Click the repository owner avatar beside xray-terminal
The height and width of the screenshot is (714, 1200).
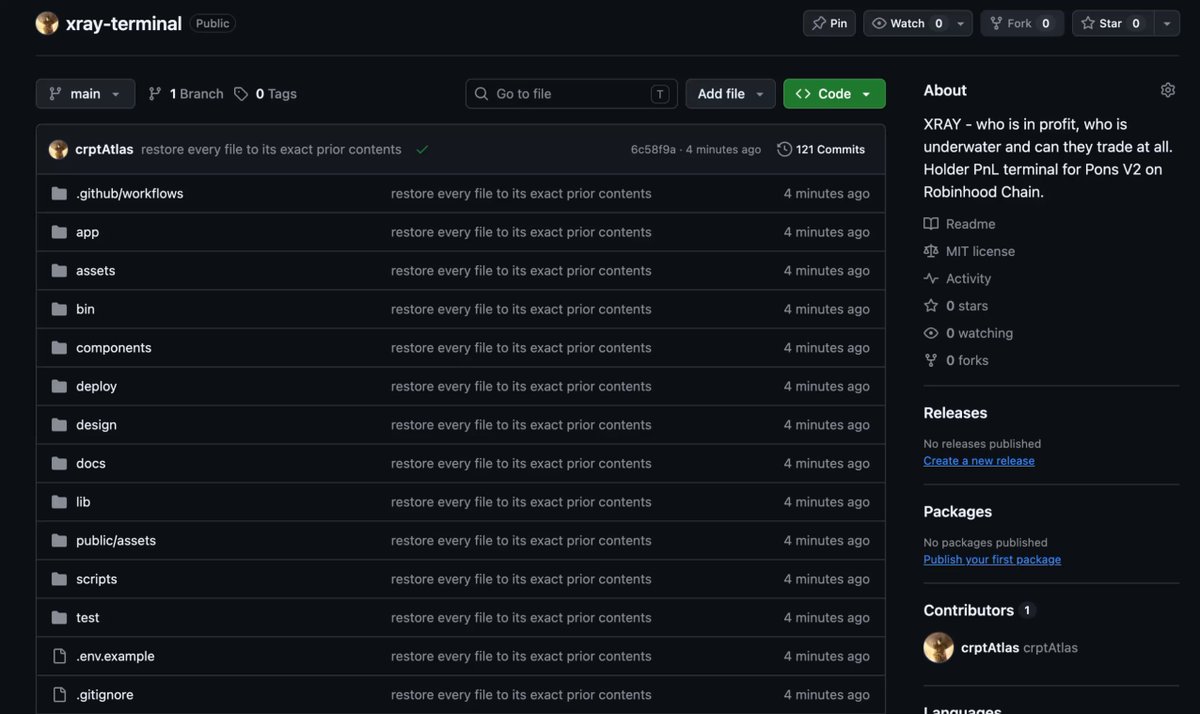pos(47,23)
